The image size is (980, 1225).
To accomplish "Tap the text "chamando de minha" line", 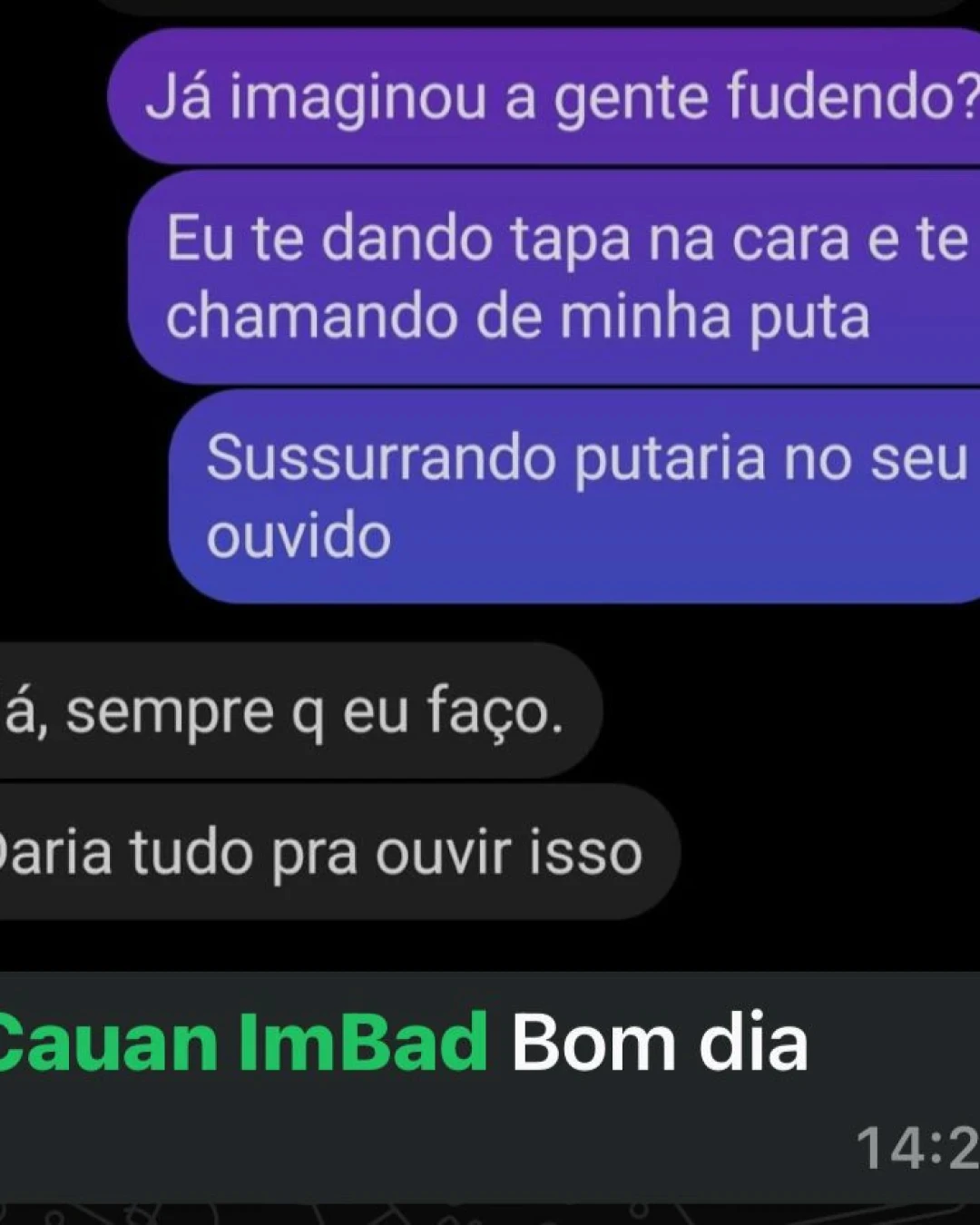I will (x=448, y=317).
